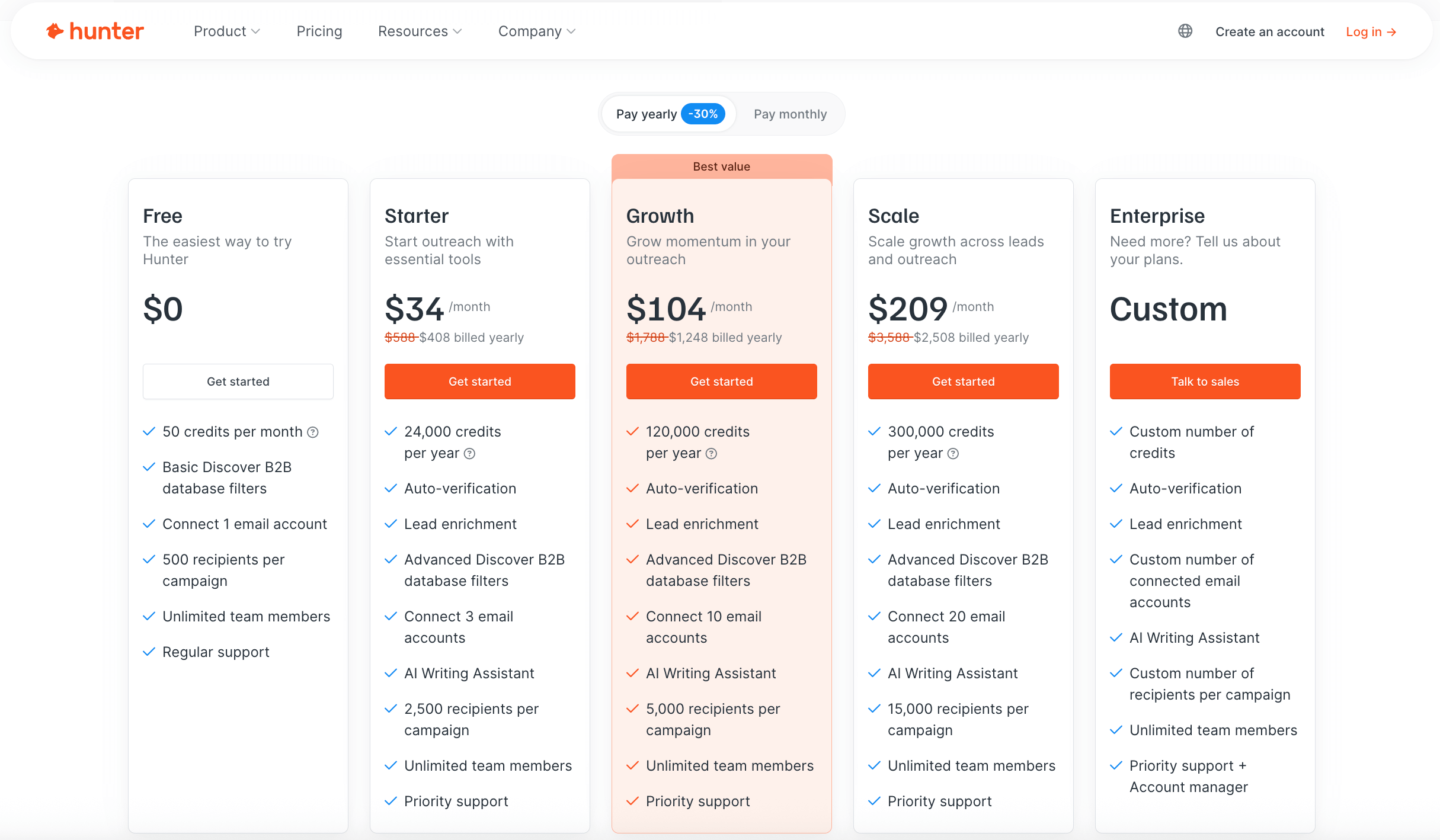Click the checkmark beside Priority support + Account manager

point(1116,765)
